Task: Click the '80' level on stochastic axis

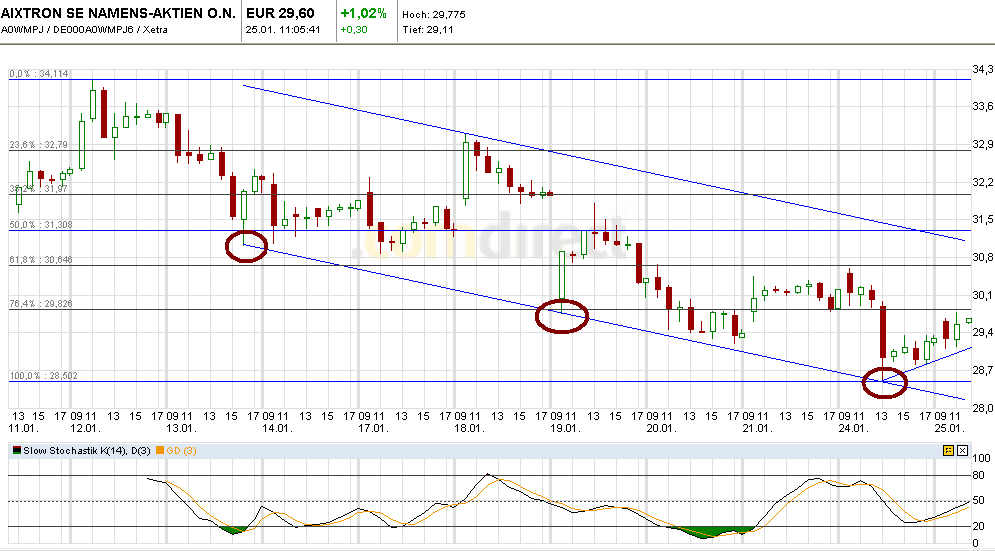Action: [x=978, y=475]
